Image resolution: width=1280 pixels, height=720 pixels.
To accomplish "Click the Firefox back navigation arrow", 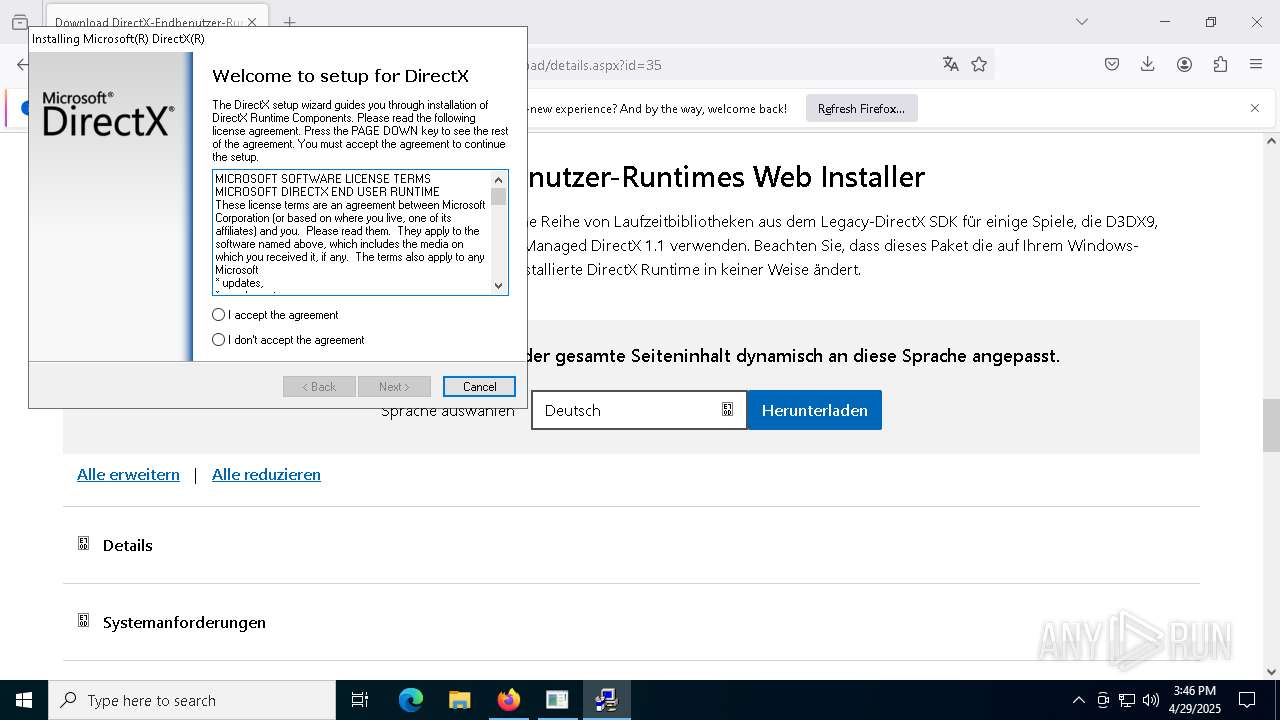I will (22, 64).
